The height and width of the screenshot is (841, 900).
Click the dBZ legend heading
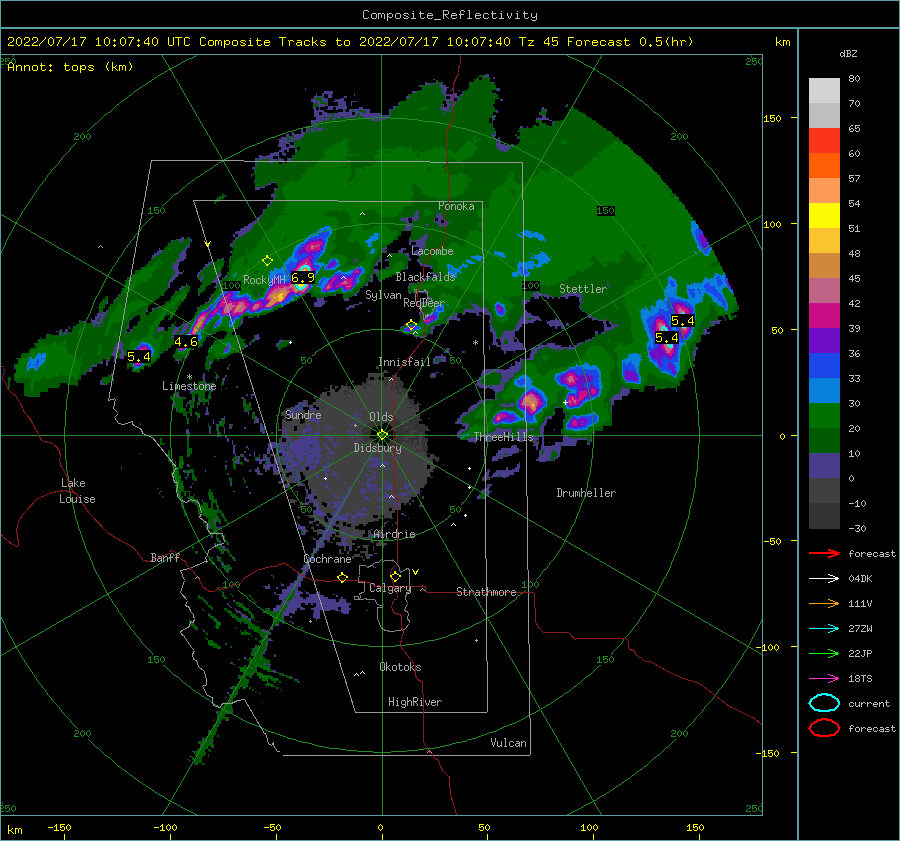click(x=848, y=53)
